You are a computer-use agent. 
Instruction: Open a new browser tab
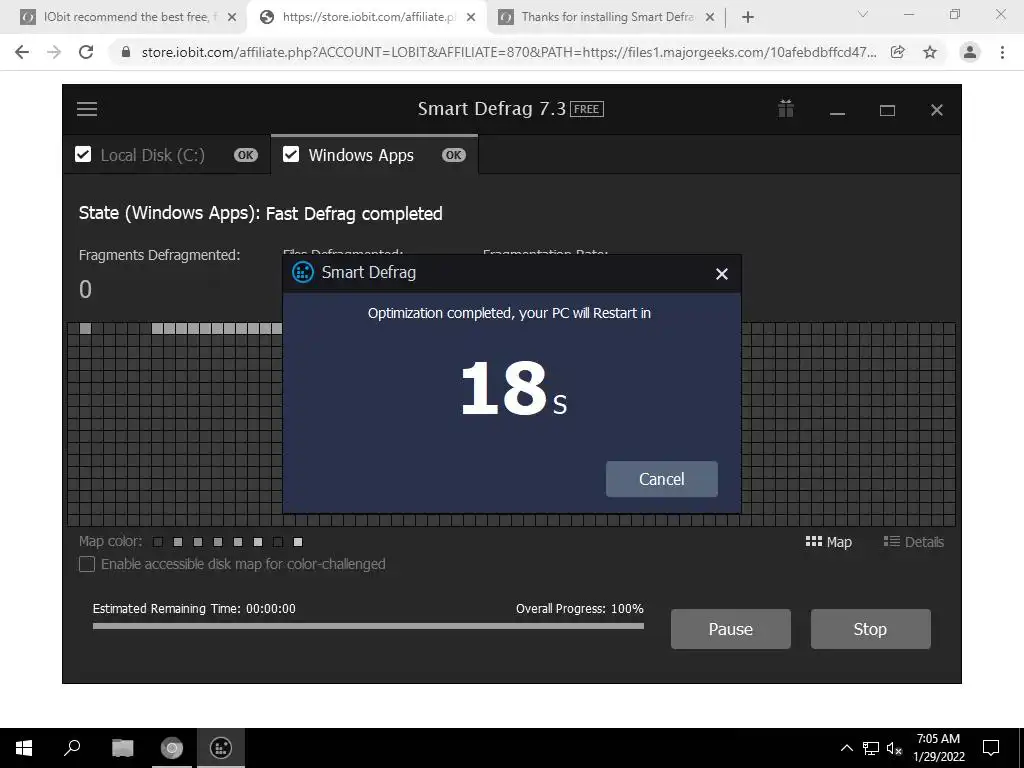click(748, 18)
